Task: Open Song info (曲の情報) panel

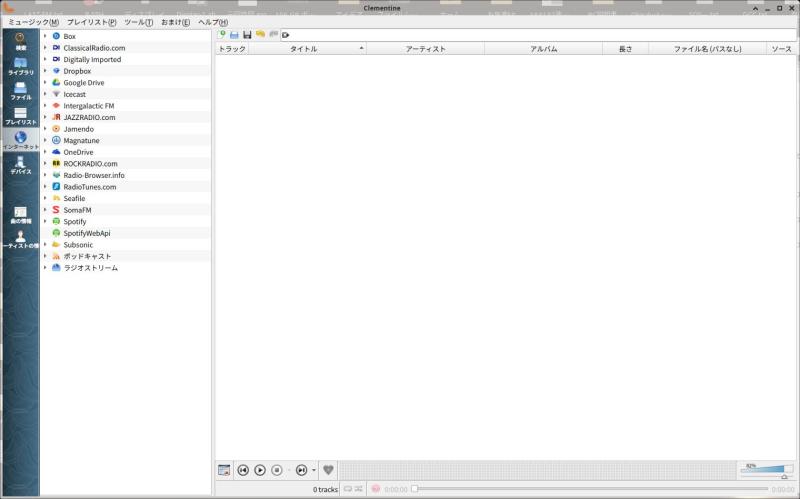Action: point(20,214)
